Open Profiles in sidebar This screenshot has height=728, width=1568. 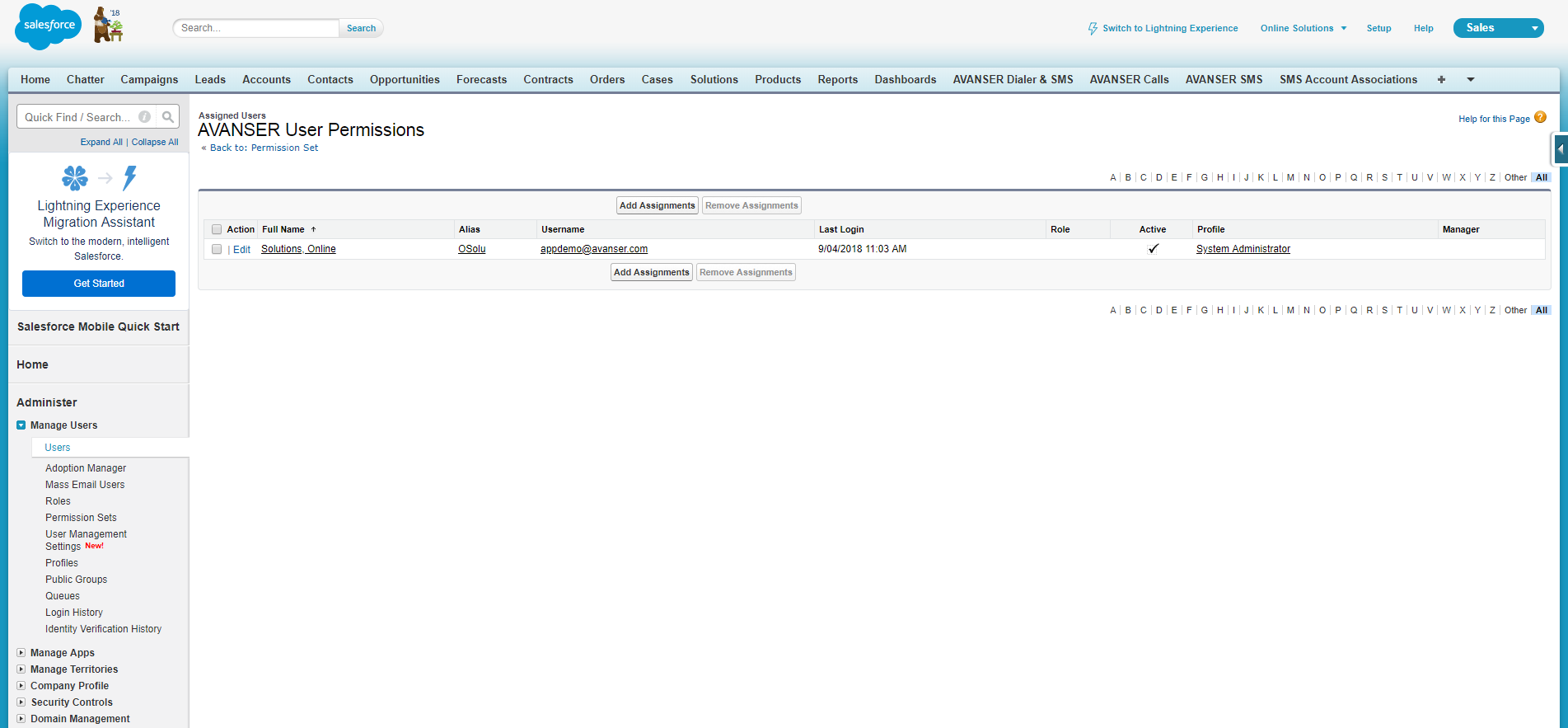pos(62,563)
